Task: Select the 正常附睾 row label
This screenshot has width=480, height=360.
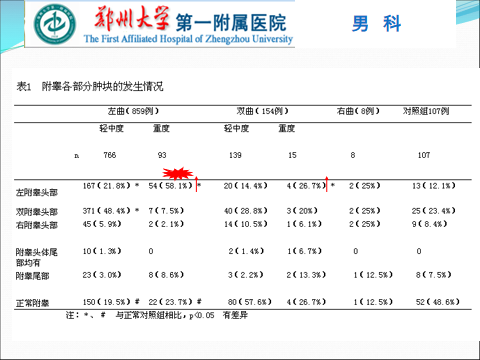Action: click(33, 303)
